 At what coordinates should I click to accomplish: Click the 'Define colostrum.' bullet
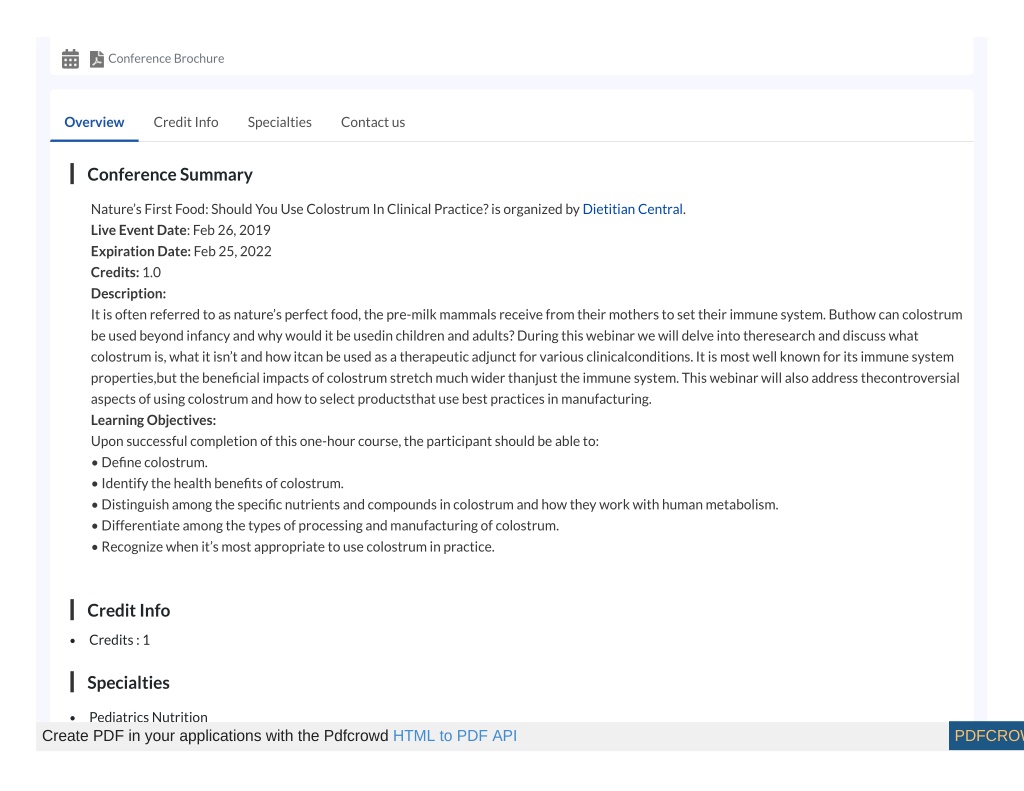click(150, 462)
